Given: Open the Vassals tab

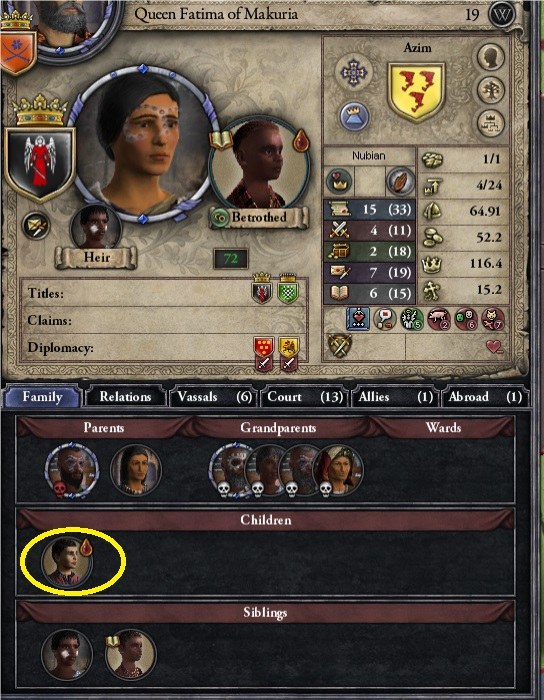Looking at the screenshot, I should click(214, 397).
